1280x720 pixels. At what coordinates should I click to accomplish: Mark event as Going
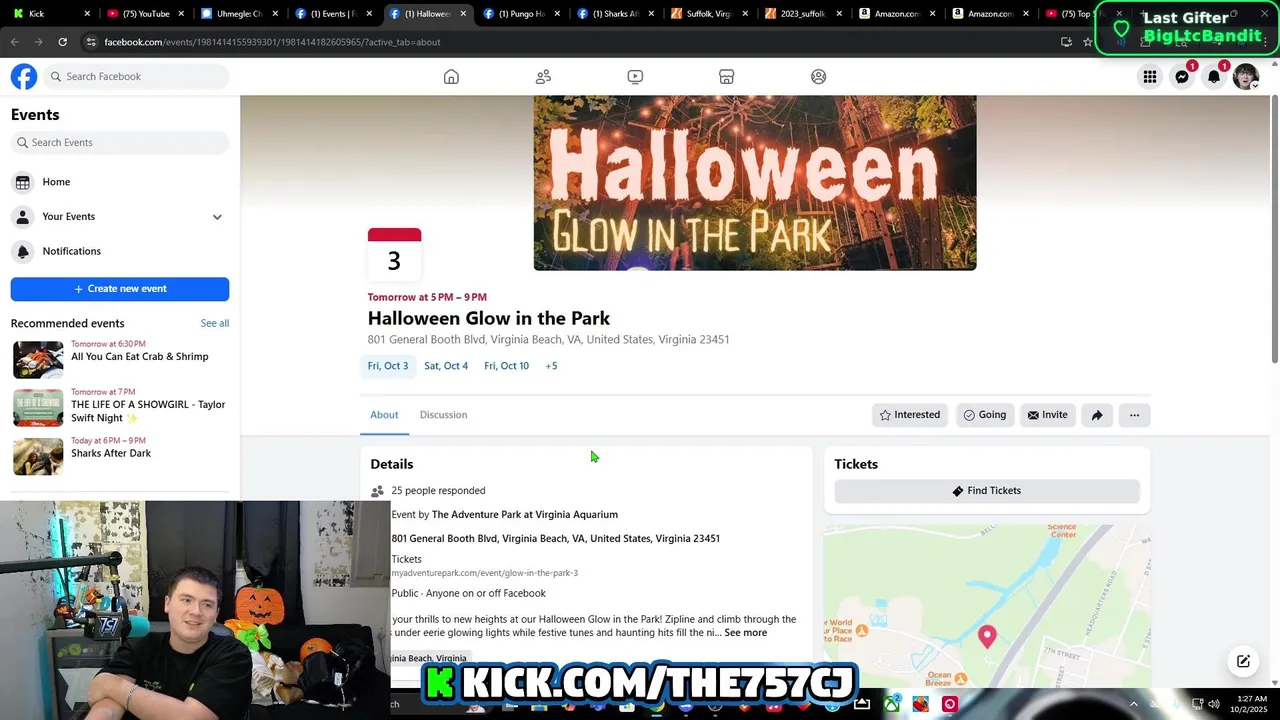click(x=984, y=415)
